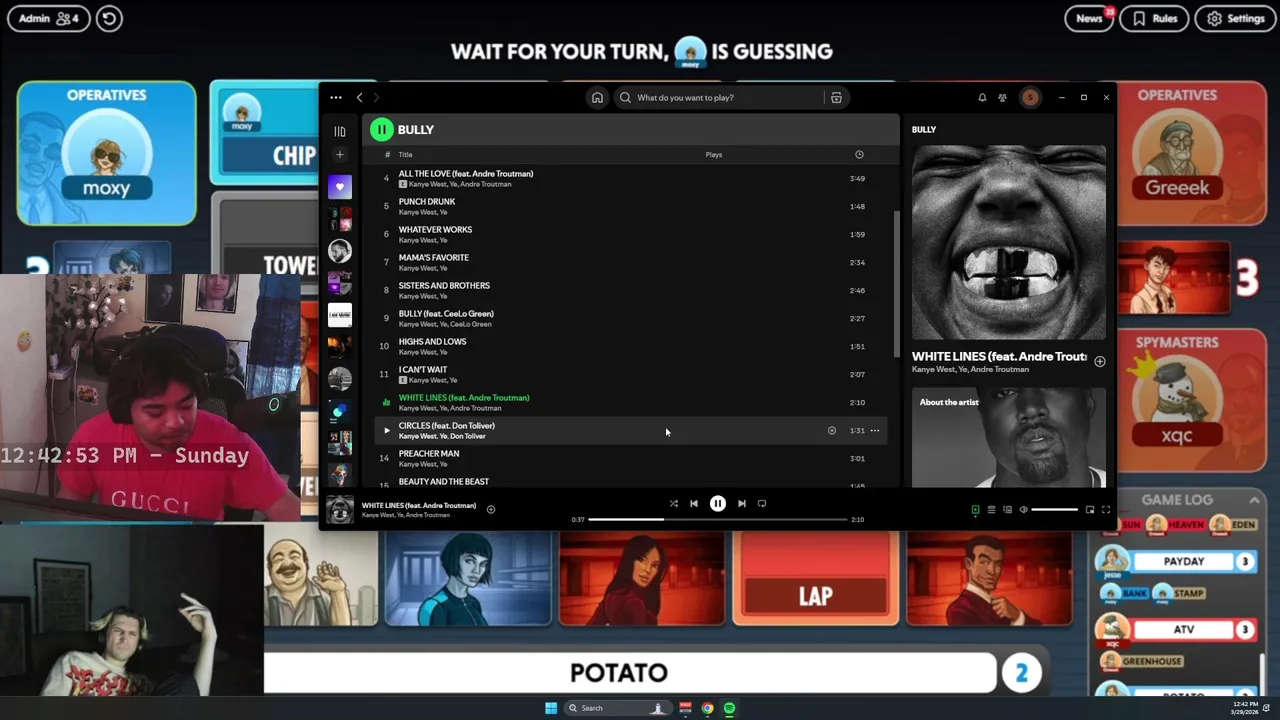This screenshot has height=720, width=1280.
Task: Click the Windows taskbar Search box
Action: pos(617,708)
